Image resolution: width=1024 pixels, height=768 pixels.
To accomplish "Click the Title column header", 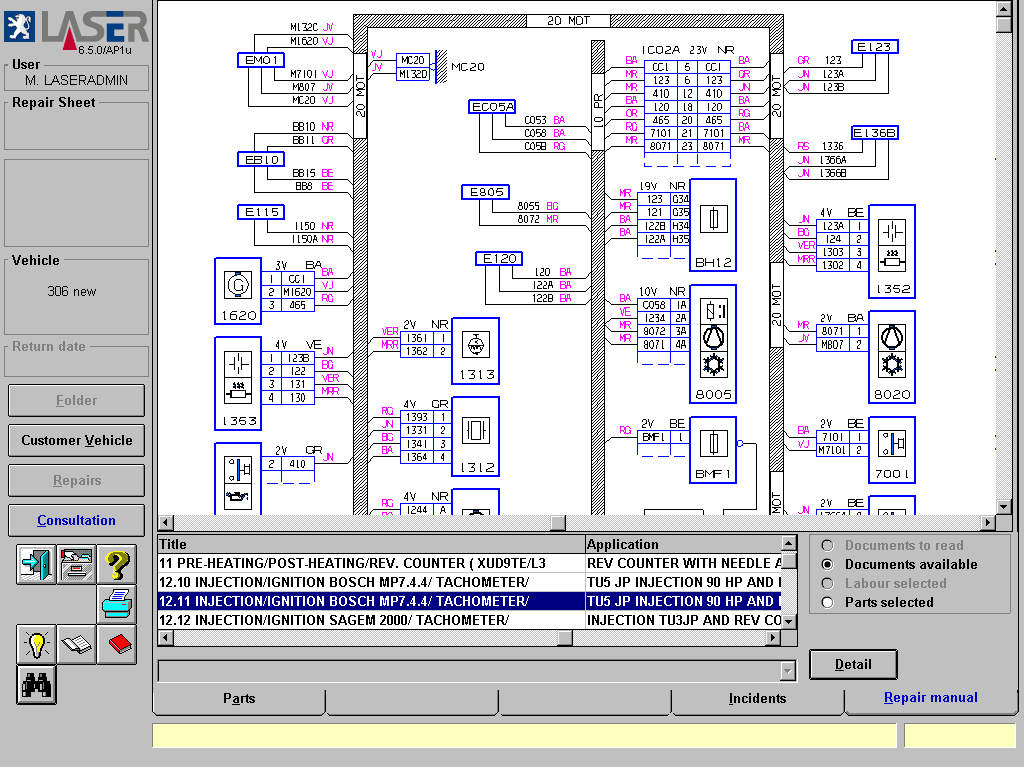I will click(x=371, y=544).
